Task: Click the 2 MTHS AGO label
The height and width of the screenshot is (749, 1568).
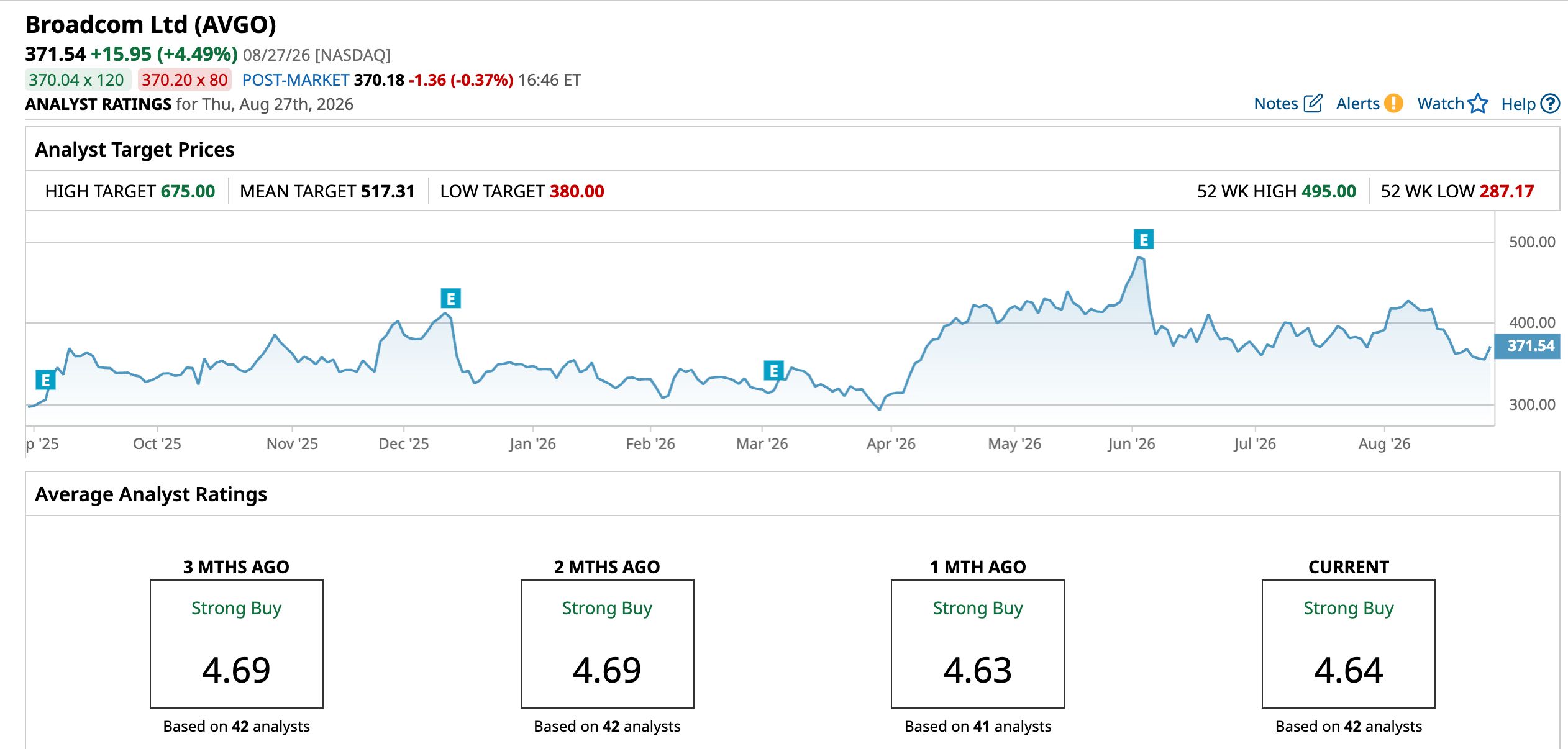Action: click(x=608, y=567)
